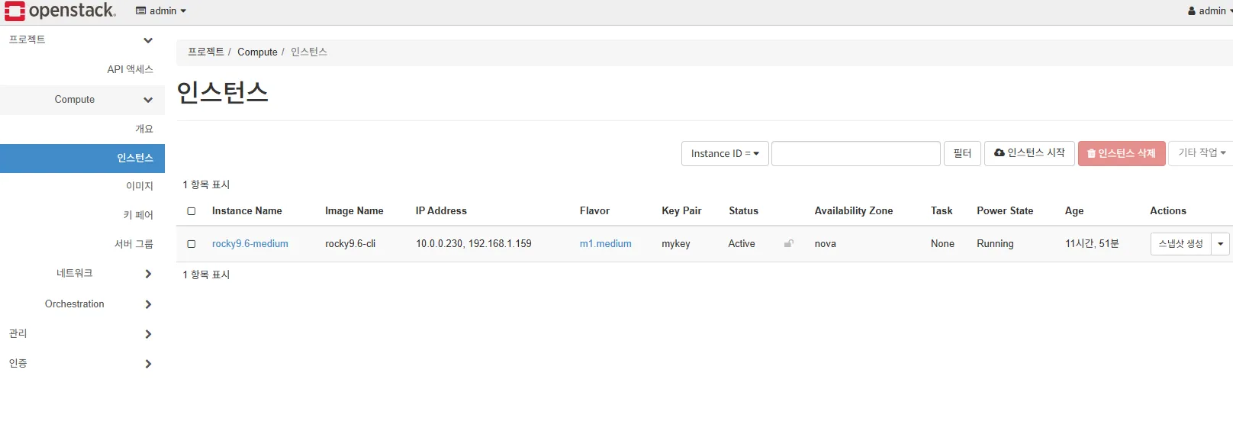The height and width of the screenshot is (446, 1233).
Task: Open the rocky9.6-medium instance link
Action: pos(250,244)
